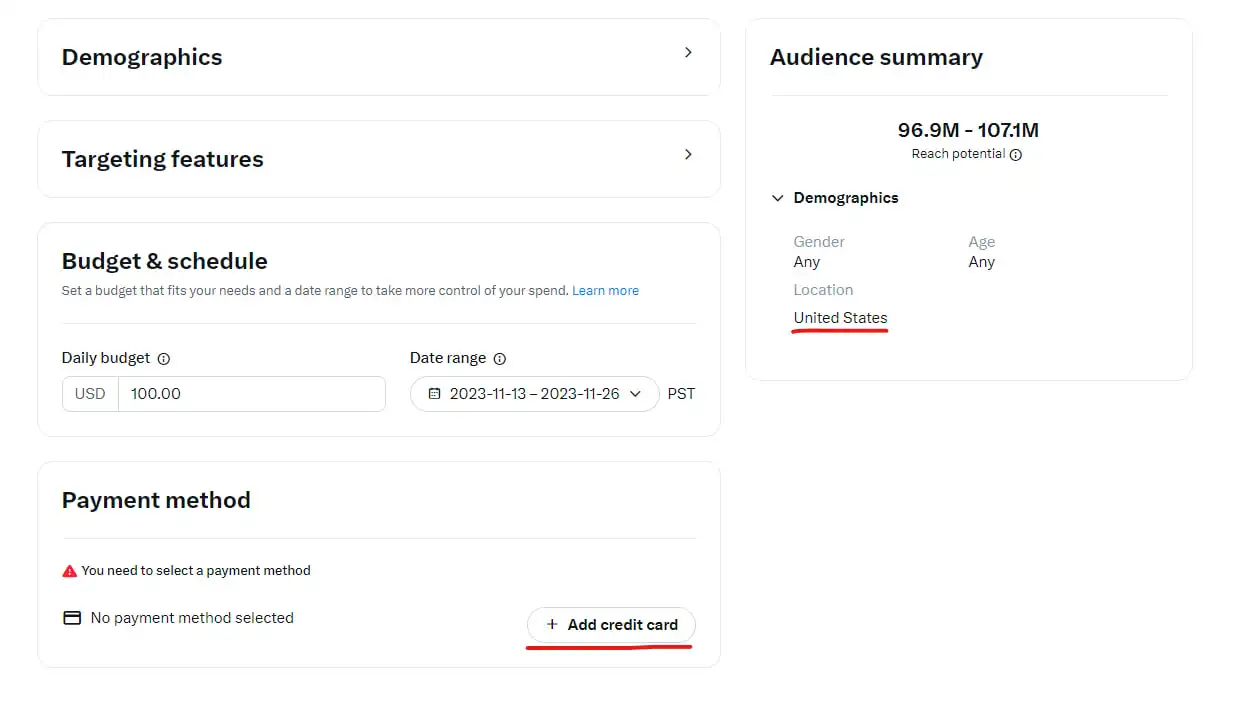Image resolution: width=1240 pixels, height=710 pixels.
Task: Click the PST timezone label
Action: point(681,394)
